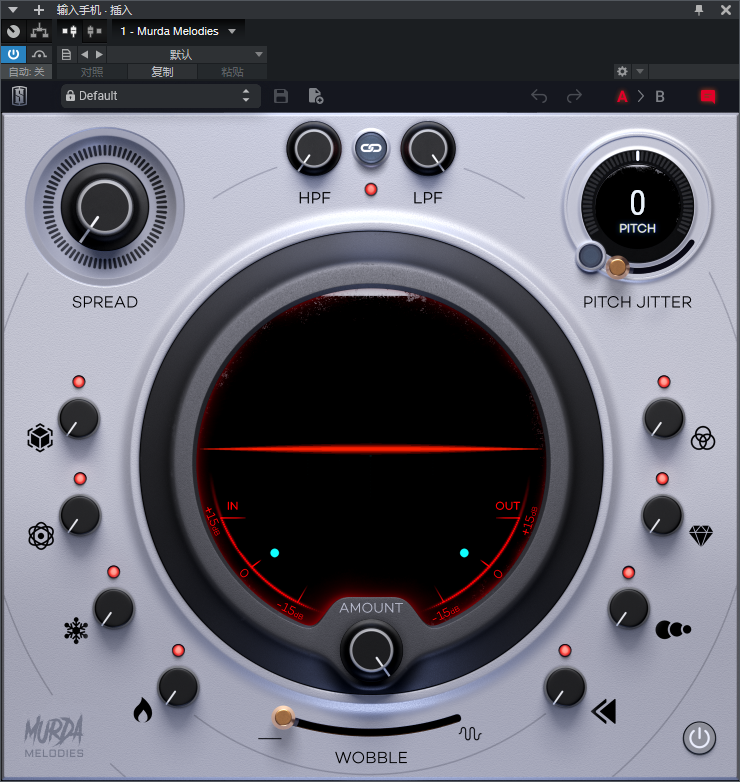The height and width of the screenshot is (782, 740).
Task: Click the flame effect icon
Action: 143,710
